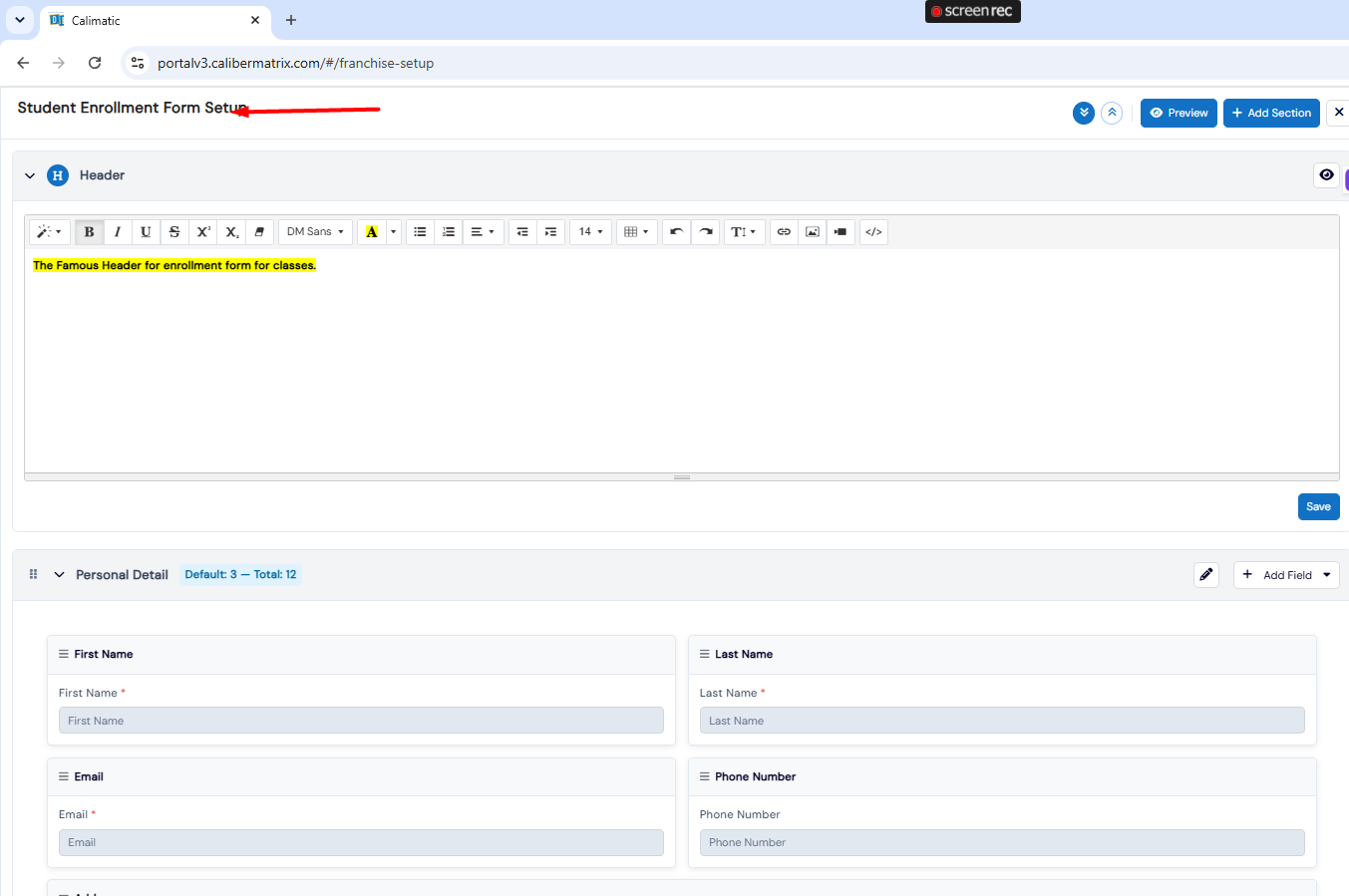The image size is (1349, 896).
Task: Open a new browser tab
Action: (291, 20)
